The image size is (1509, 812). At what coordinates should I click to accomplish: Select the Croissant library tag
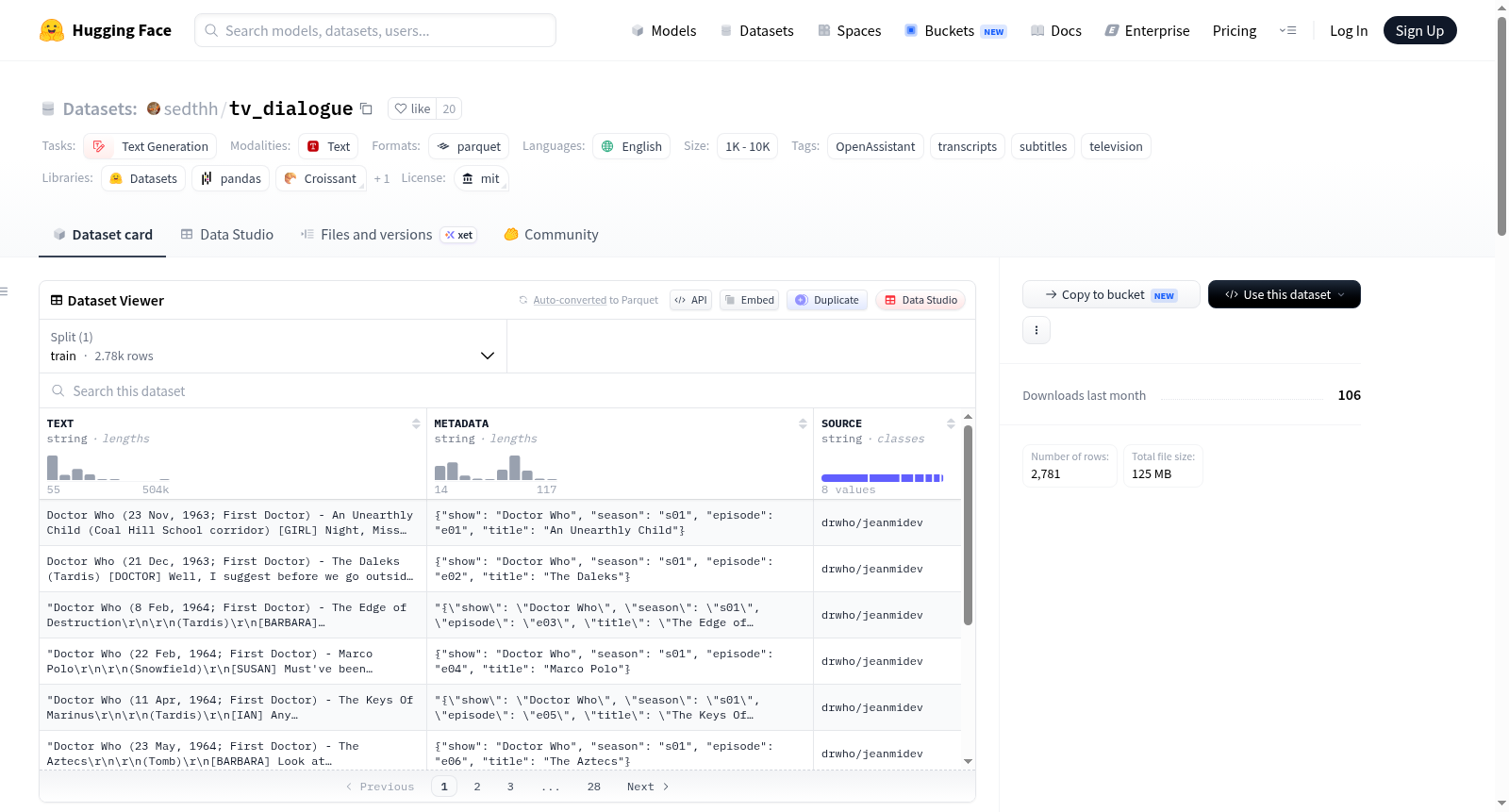point(320,178)
